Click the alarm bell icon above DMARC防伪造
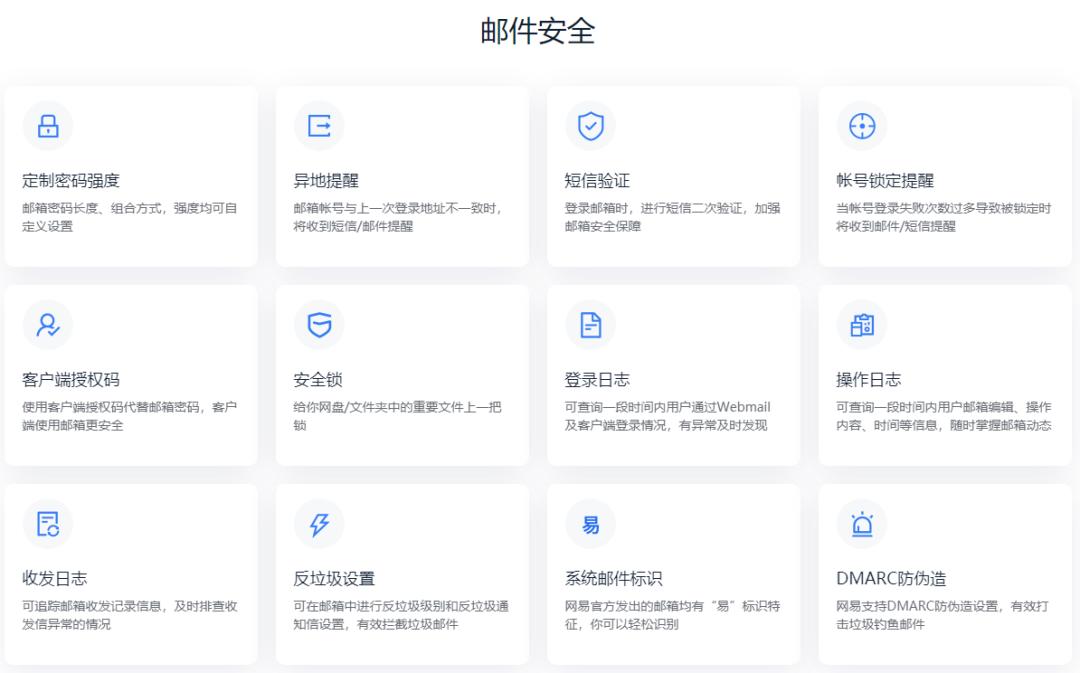Image resolution: width=1080 pixels, height=673 pixels. 861,523
